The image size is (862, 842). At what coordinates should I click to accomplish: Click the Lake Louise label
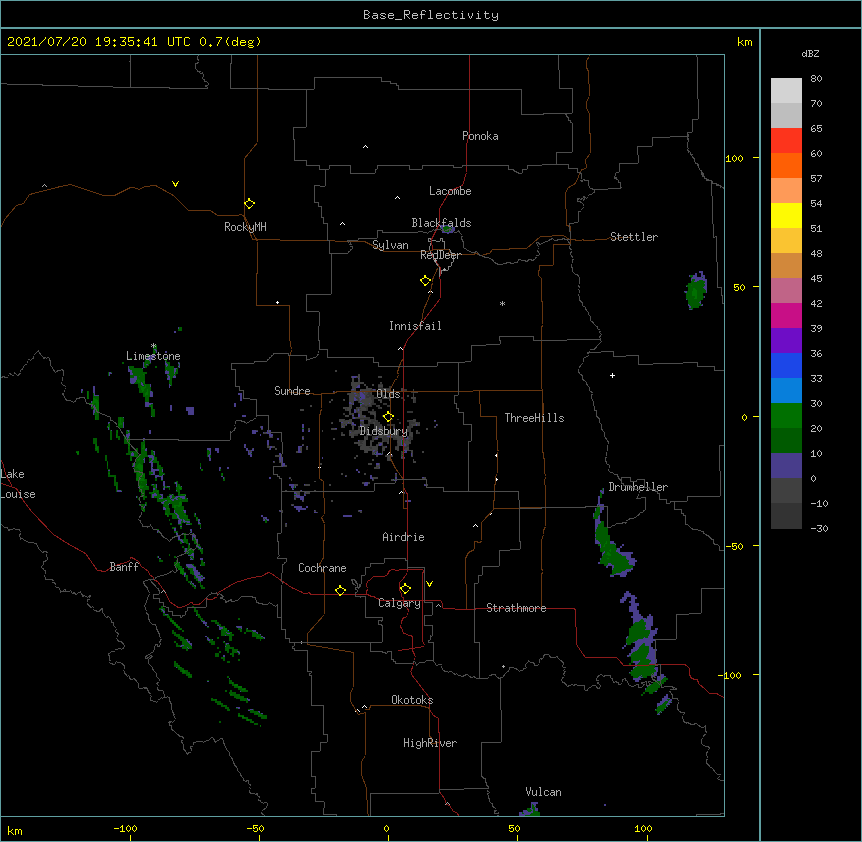pos(18,484)
